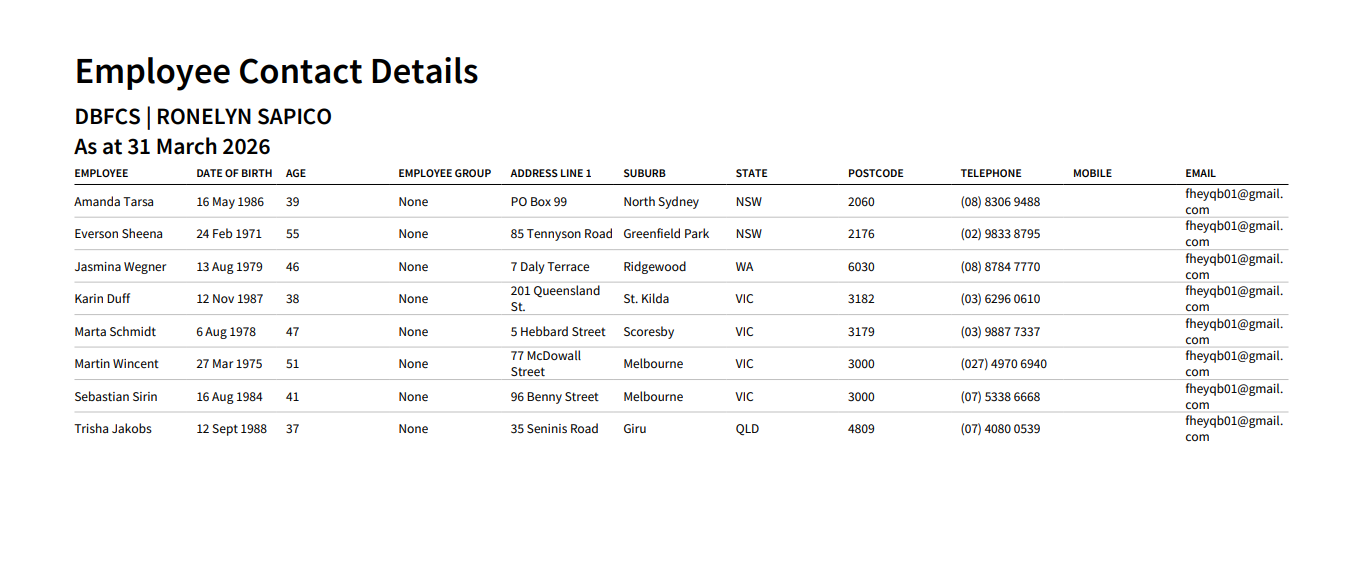Click the DBFCS | RONELYN SAPICO subtitle
1348x576 pixels.
coord(203,117)
